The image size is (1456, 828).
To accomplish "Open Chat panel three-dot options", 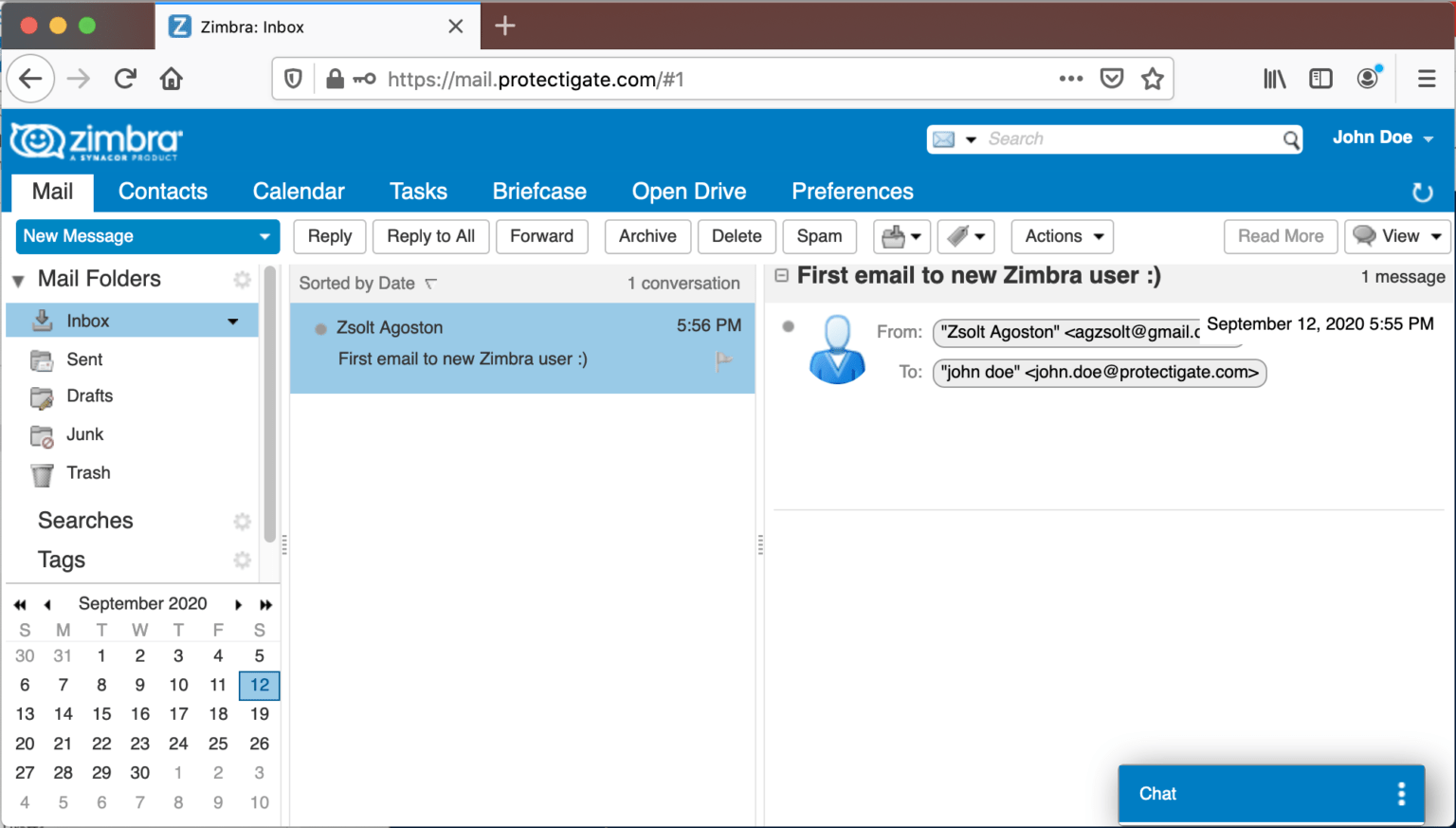I will [1401, 794].
